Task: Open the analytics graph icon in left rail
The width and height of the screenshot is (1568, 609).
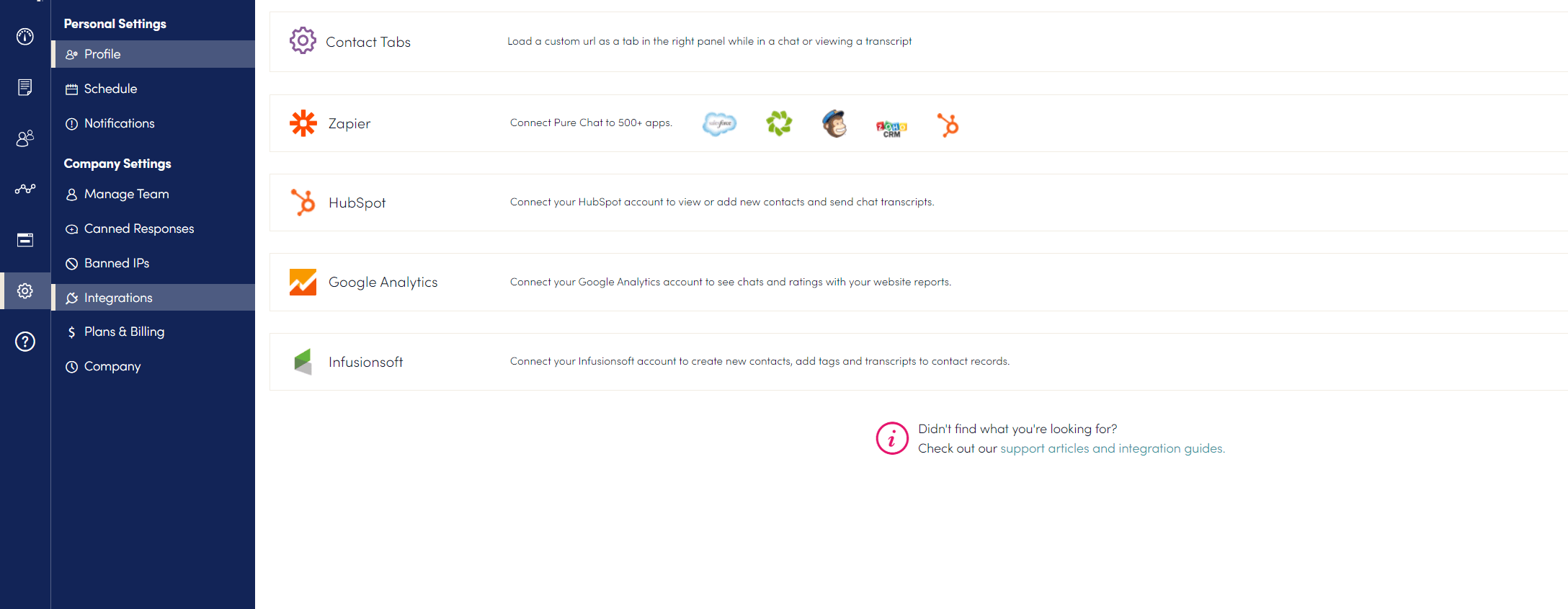Action: (25, 189)
